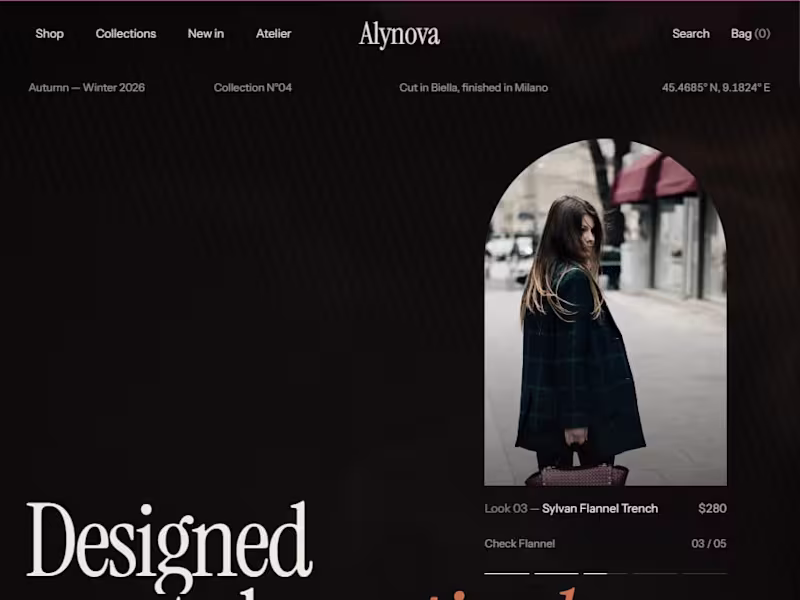800x600 pixels.
Task: Jump to fourth slide progress segment
Action: point(655,573)
